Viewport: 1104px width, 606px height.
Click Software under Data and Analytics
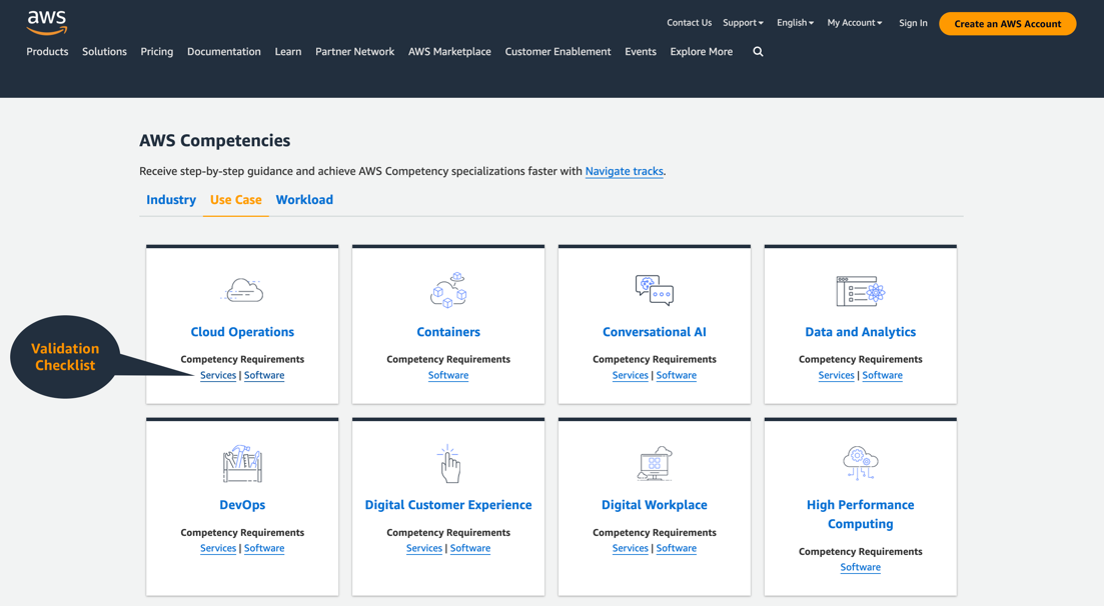click(x=882, y=375)
